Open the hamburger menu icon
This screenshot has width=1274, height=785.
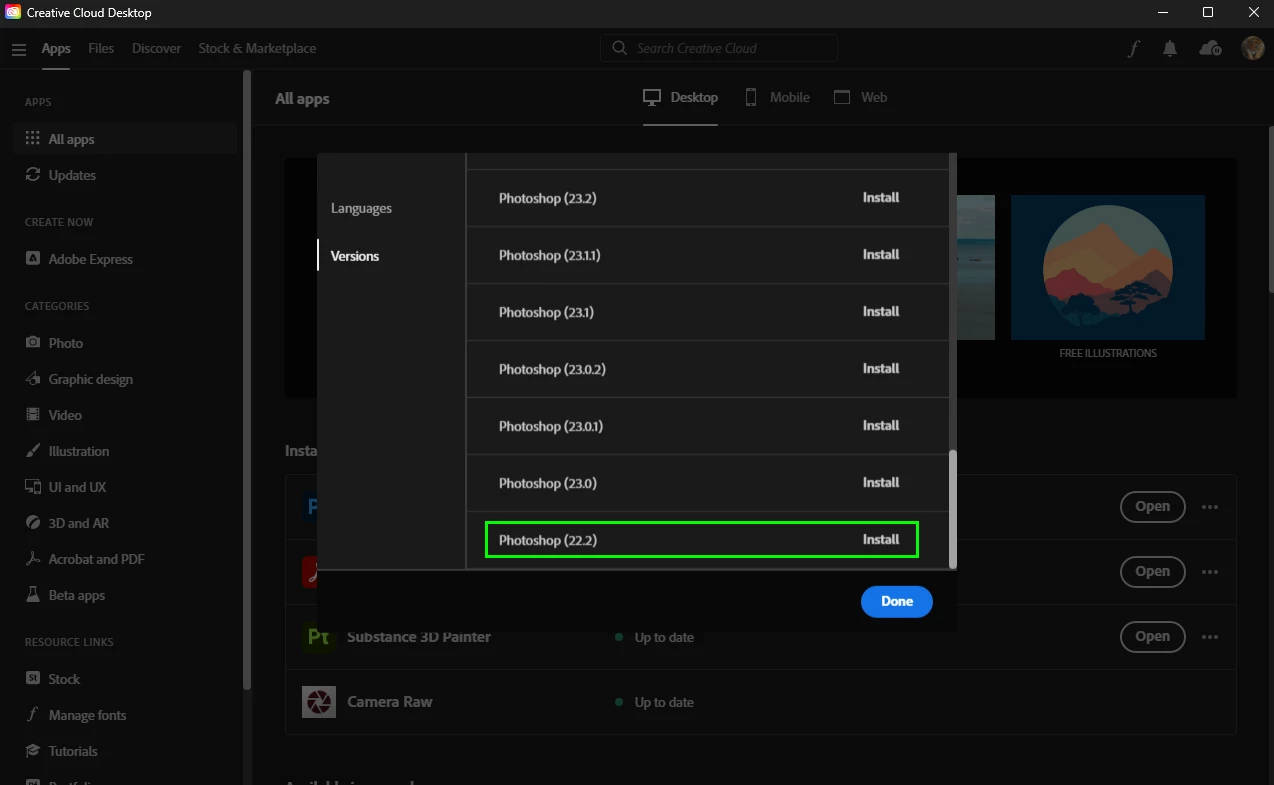(x=19, y=49)
